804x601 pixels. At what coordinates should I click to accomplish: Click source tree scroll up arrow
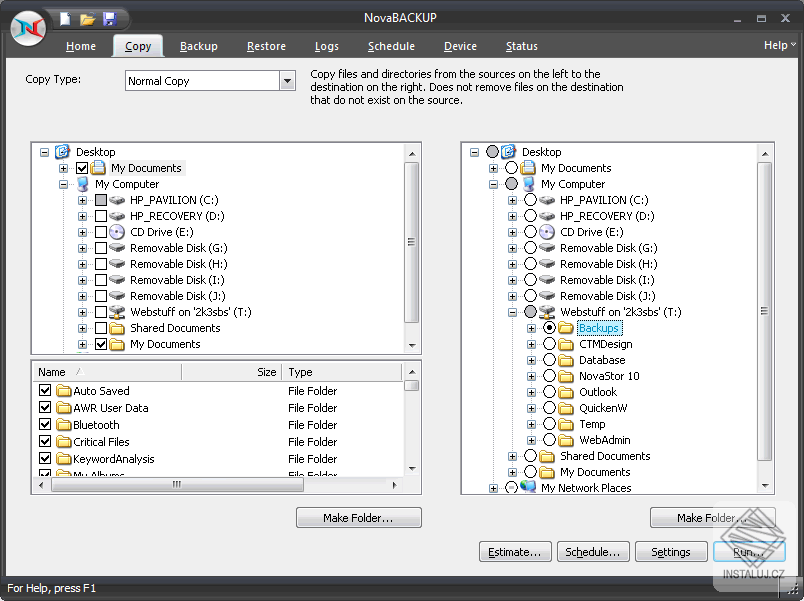(412, 154)
